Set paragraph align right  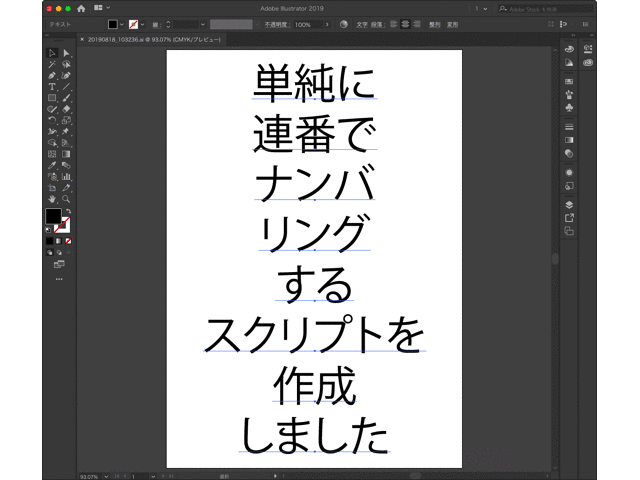click(x=417, y=24)
